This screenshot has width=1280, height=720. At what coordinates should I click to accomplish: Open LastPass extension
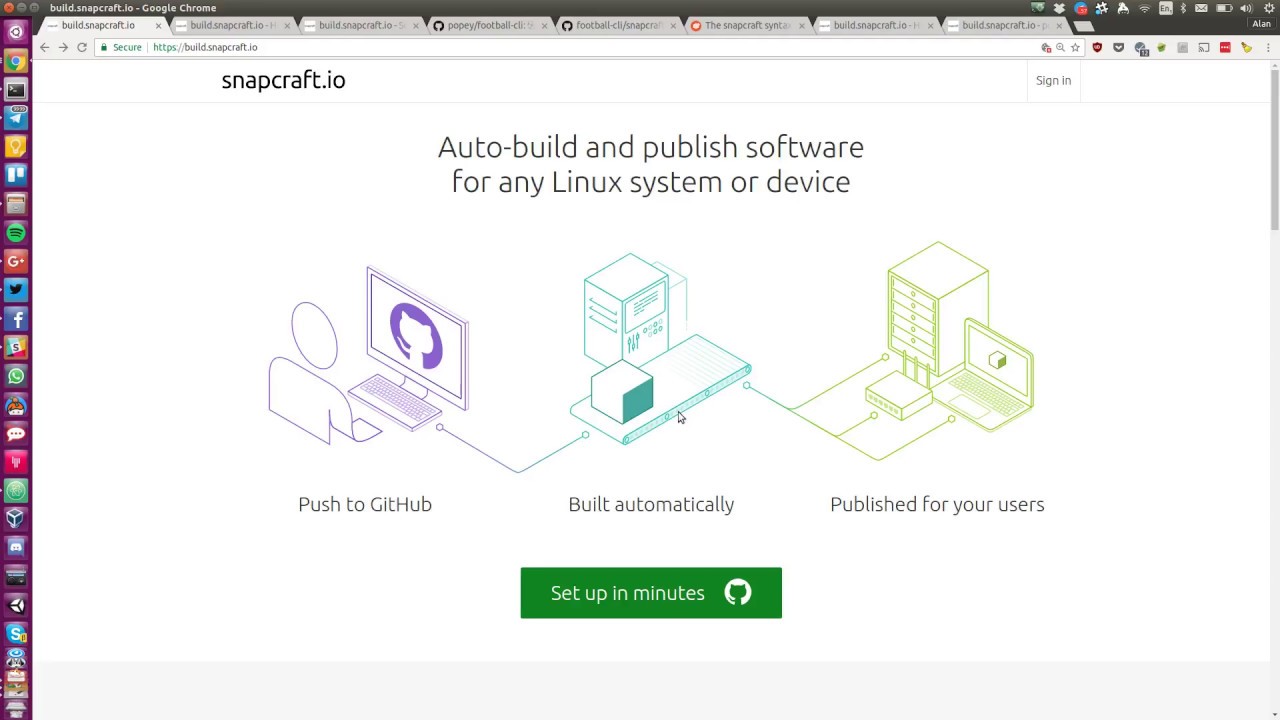point(1225,47)
